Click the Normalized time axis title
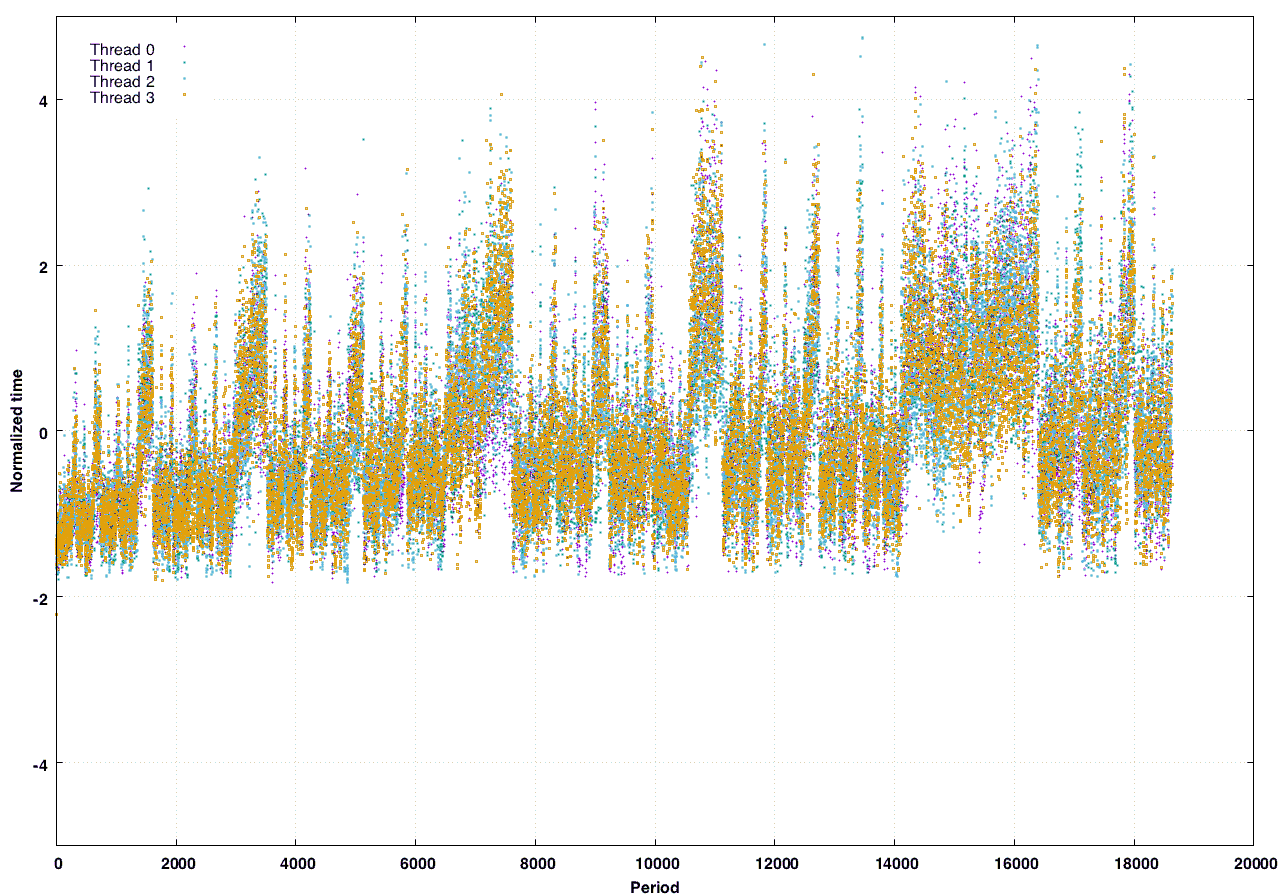Screen dimensions: 1280x896 point(17,431)
